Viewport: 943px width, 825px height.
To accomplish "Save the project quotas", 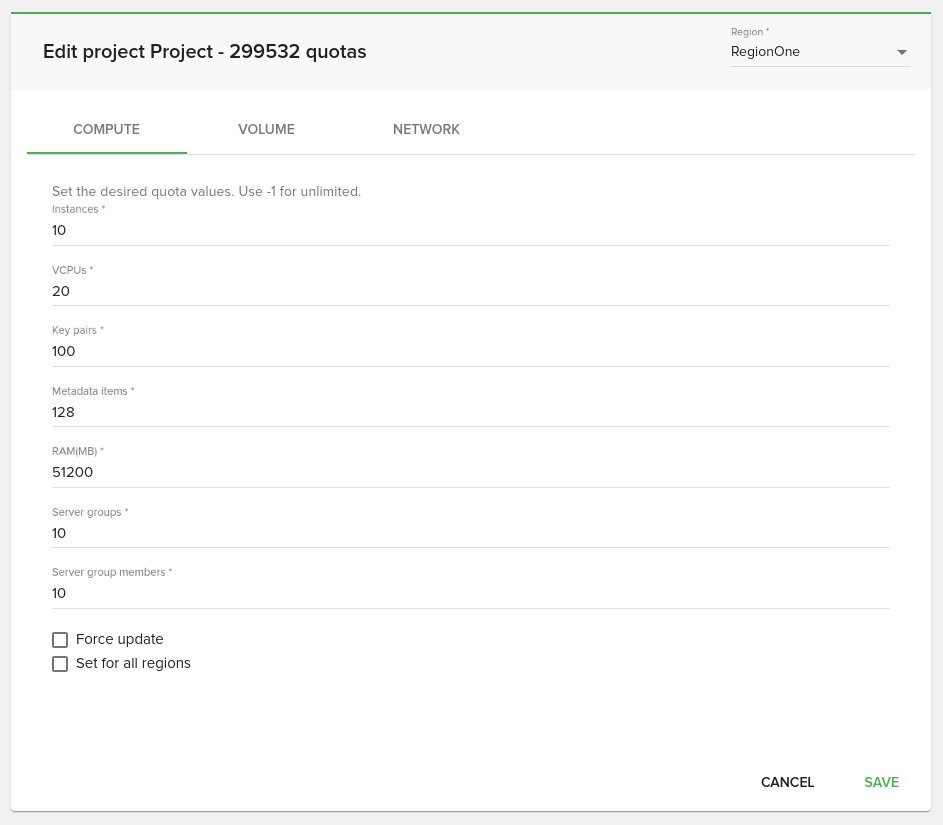I will (881, 782).
